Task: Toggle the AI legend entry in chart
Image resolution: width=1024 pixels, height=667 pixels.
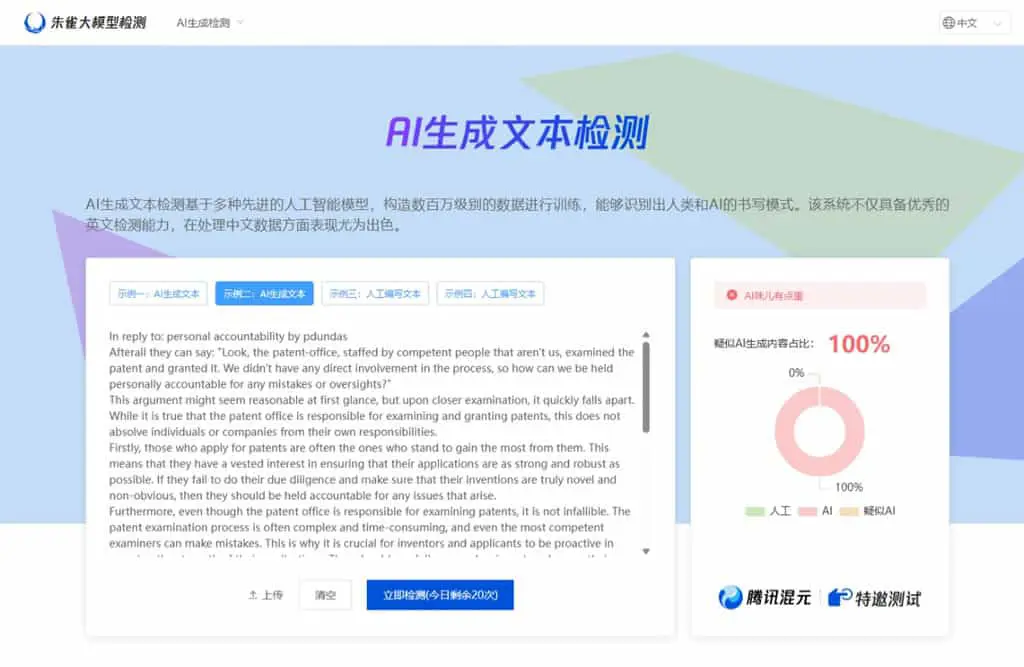Action: pos(815,511)
